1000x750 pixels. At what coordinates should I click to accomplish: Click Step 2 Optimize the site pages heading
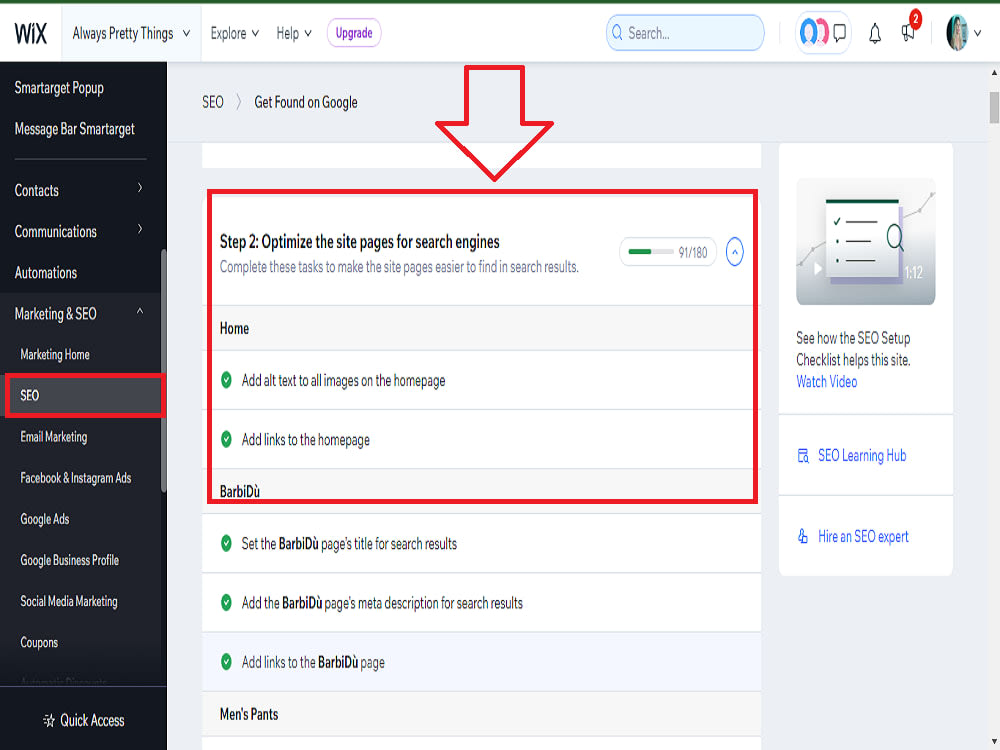pos(360,242)
